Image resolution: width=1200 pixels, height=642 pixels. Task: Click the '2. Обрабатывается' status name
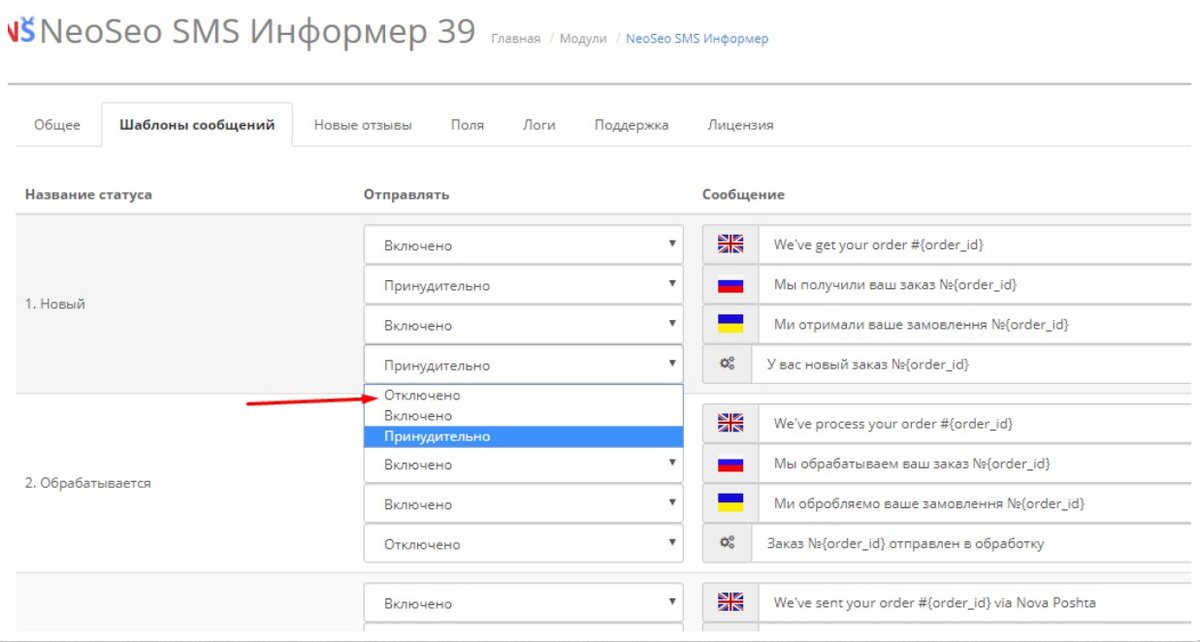point(88,483)
